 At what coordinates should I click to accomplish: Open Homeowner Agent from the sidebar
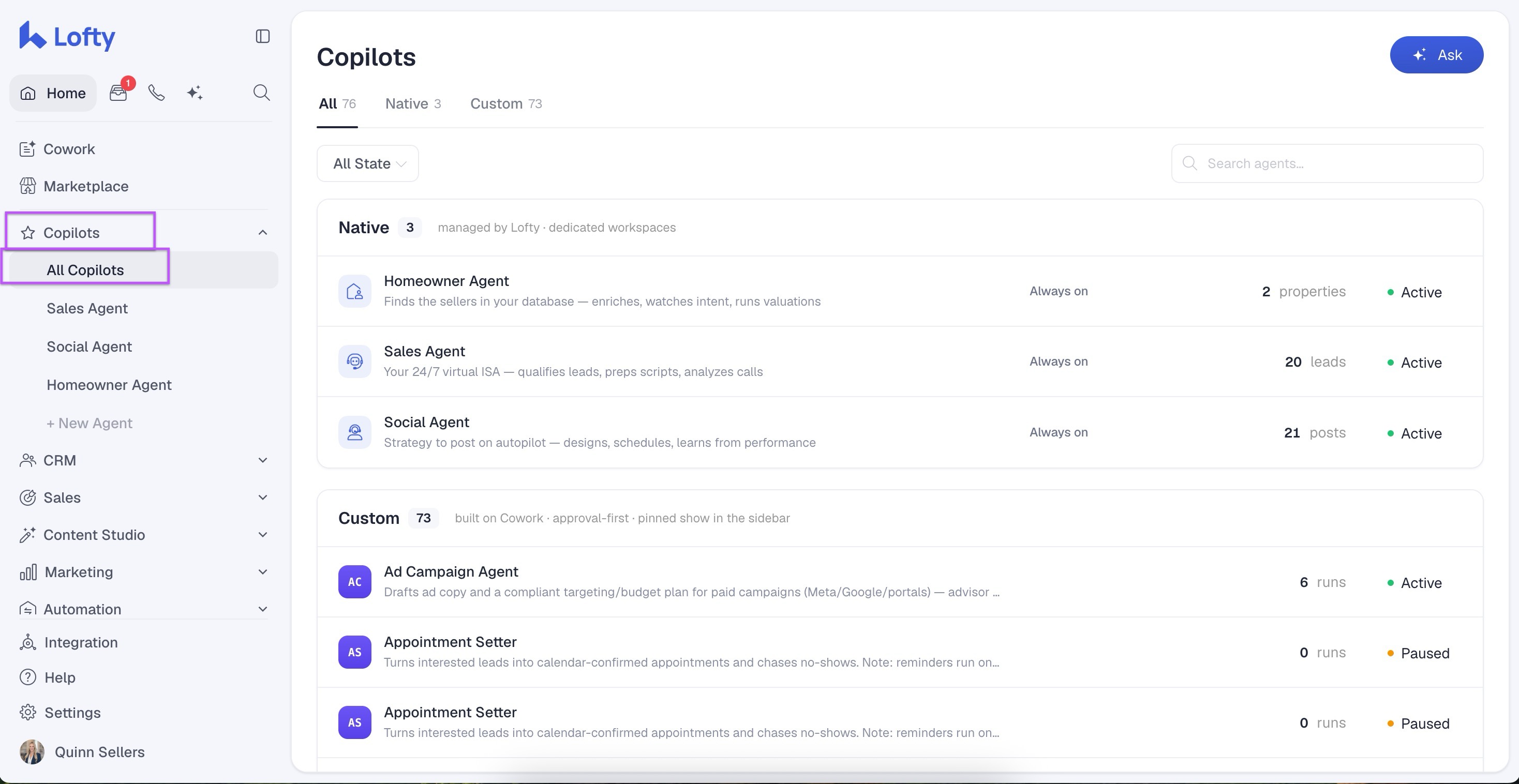(109, 385)
